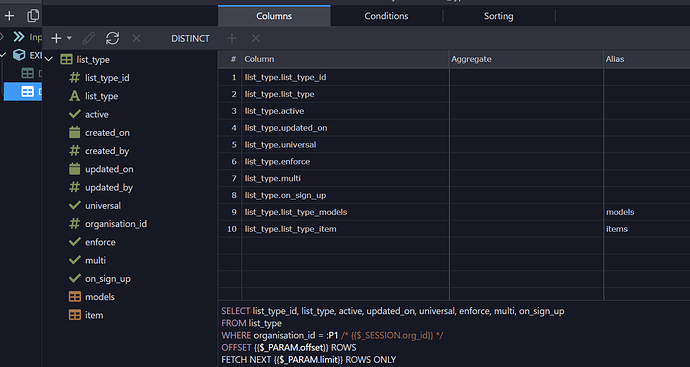Screen dimensions: 690x367
Task: Open the add table plus dropdown in toolbar
Action: [x=62, y=38]
